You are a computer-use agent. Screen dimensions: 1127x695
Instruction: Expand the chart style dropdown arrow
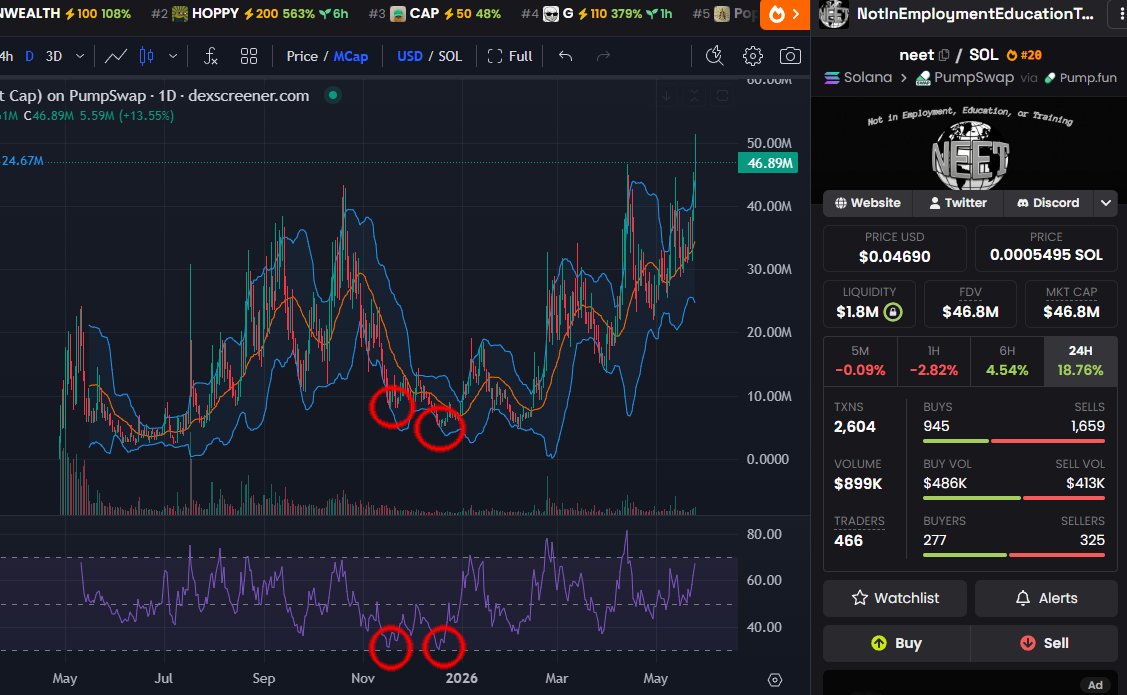[173, 56]
